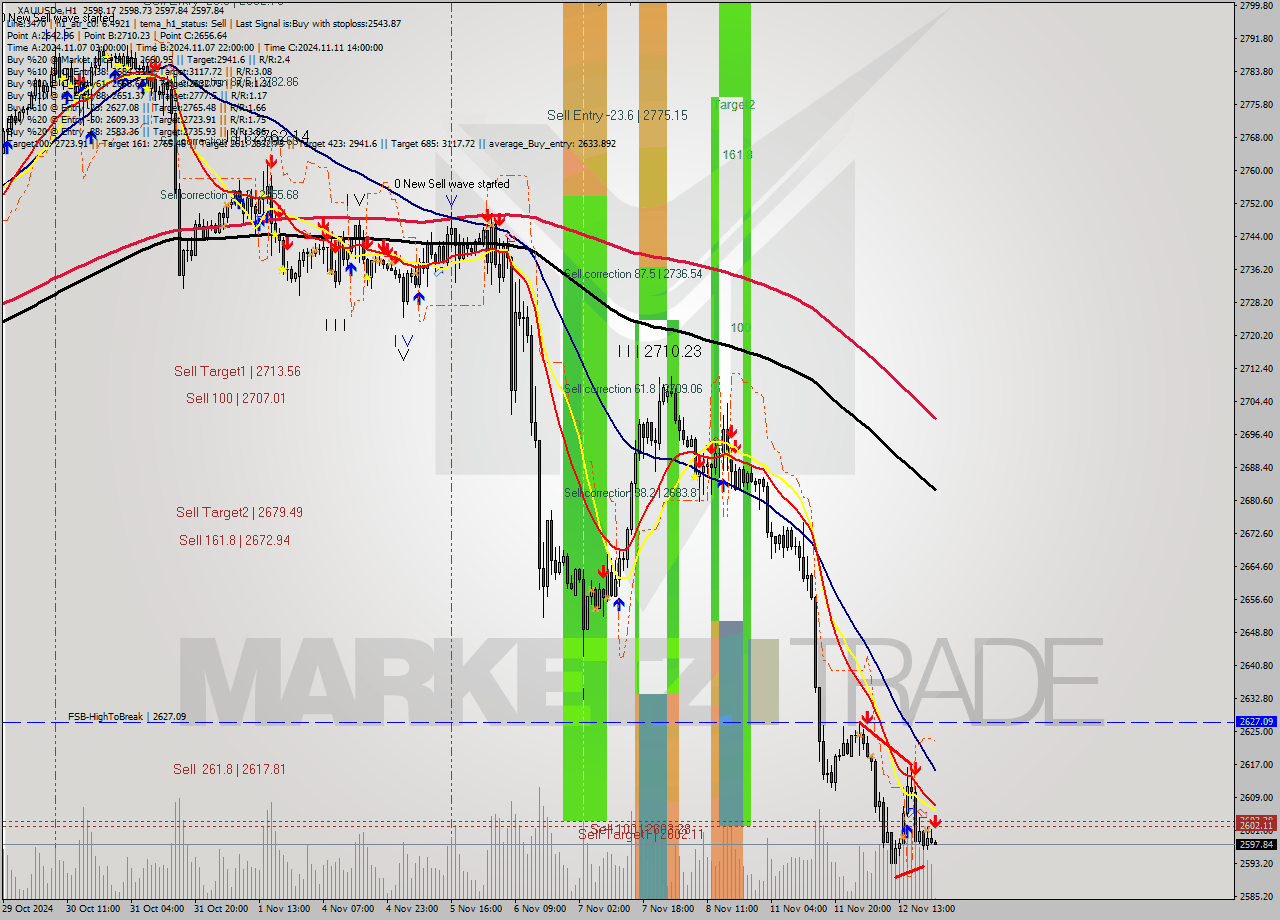Click the green '161.8' label on the bar
1280x920 pixels.
(738, 155)
